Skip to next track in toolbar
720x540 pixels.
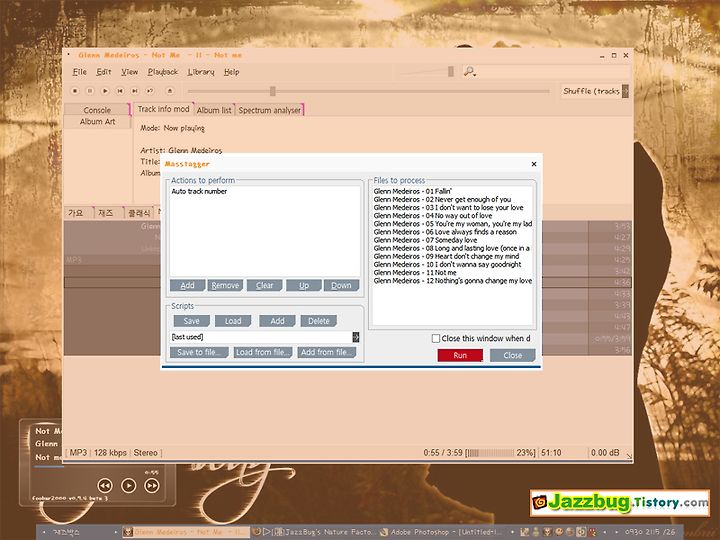point(135,91)
